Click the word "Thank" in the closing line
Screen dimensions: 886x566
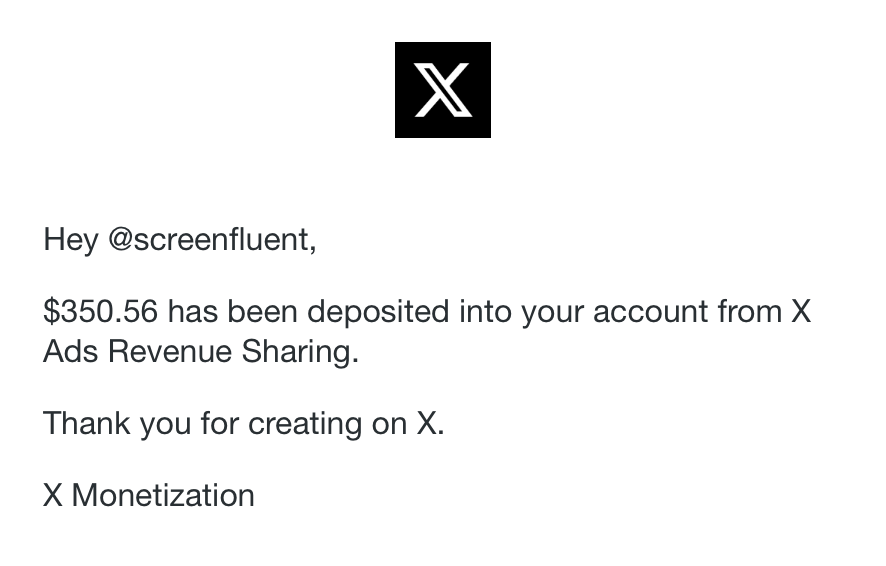pos(87,423)
